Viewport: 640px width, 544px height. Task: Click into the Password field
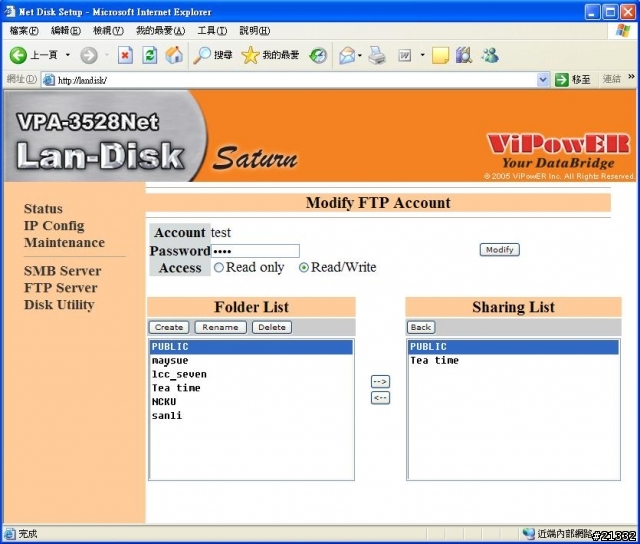255,251
